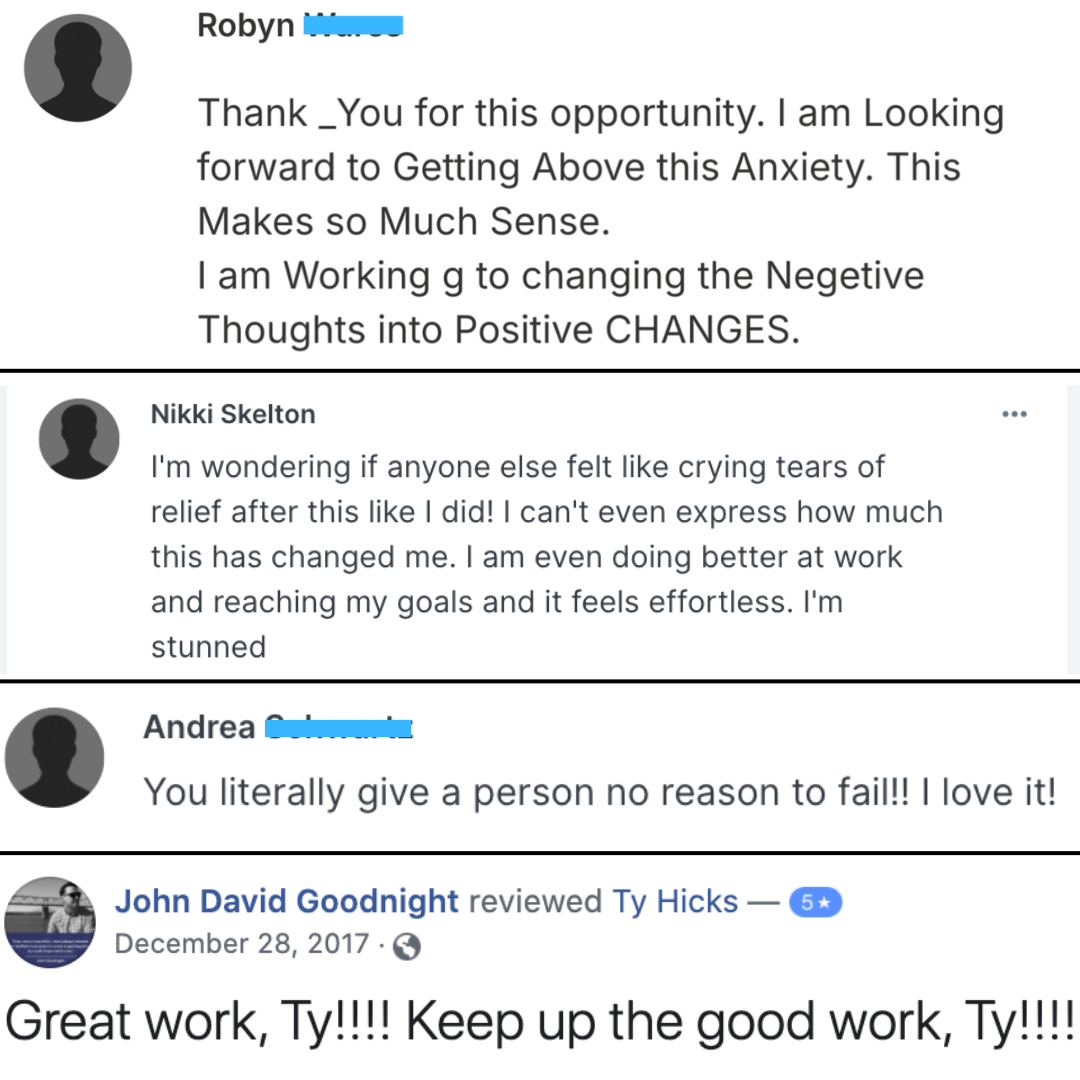Viewport: 1080px width, 1080px height.
Task: Click Andrea's name above her comment
Action: coord(199,727)
